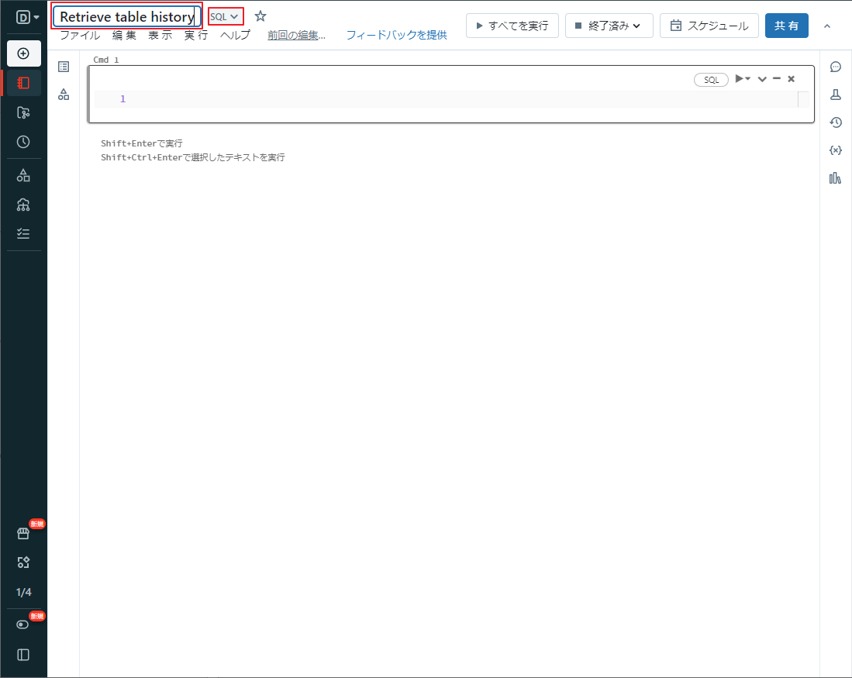Screen dimensions: 852x678
Task: Open the MLflow experiments flask icon
Action: pyautogui.click(x=836, y=95)
